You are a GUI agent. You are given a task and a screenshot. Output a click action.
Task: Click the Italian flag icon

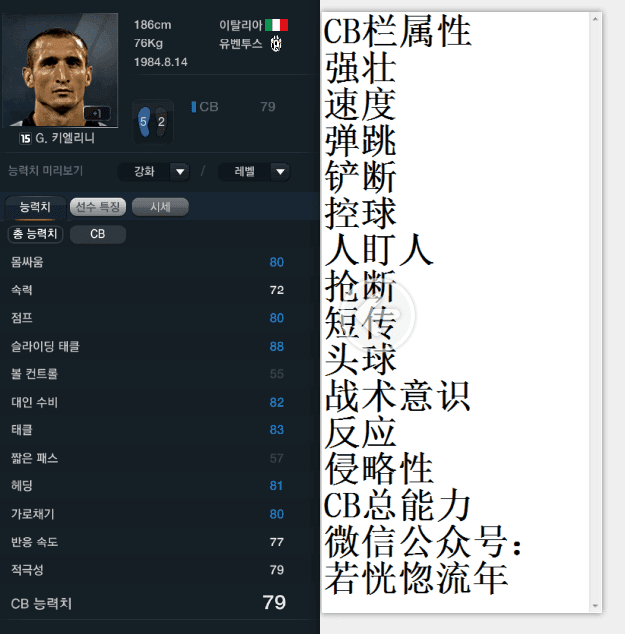click(x=277, y=25)
